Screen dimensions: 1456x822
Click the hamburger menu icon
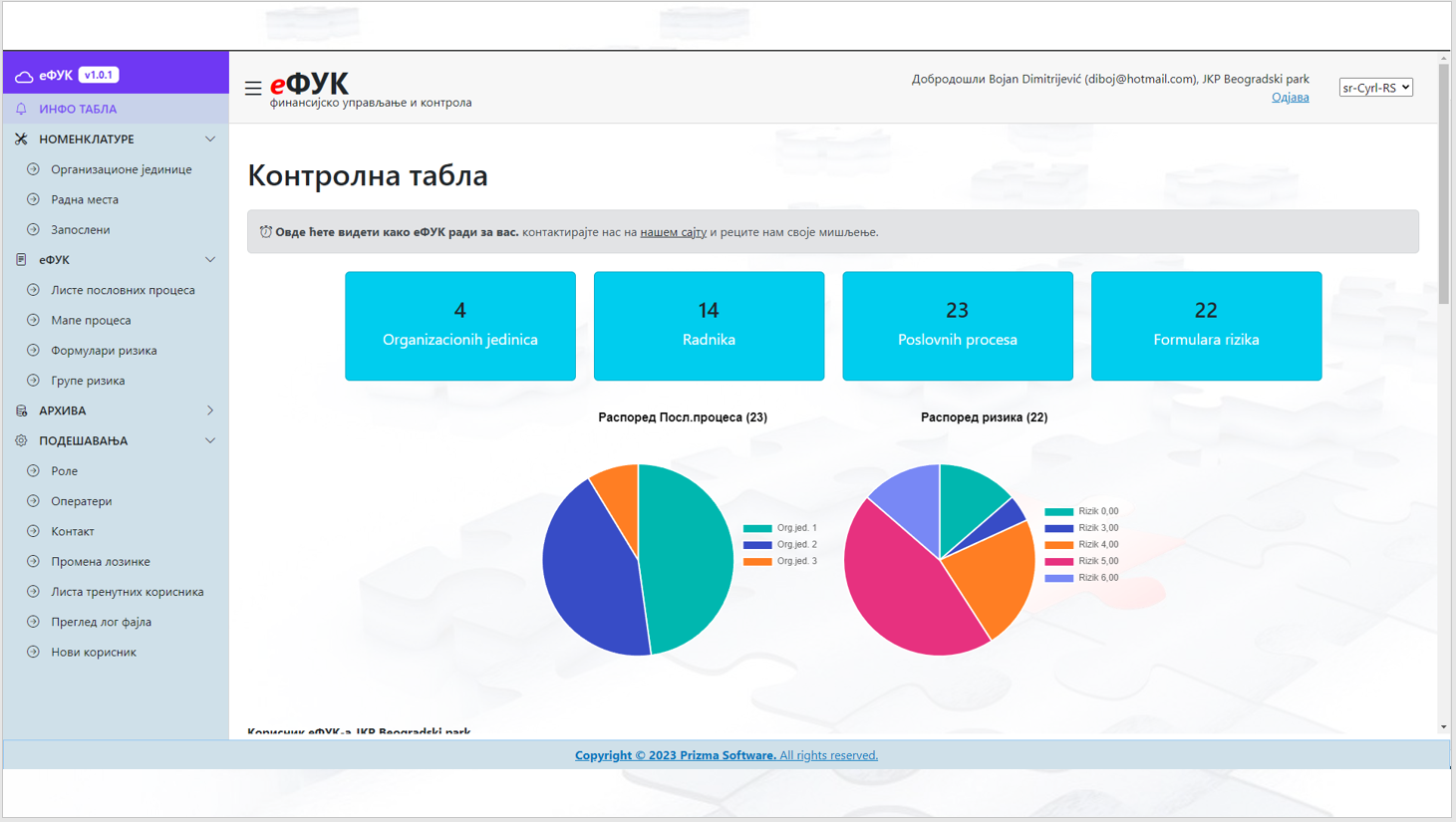[253, 89]
